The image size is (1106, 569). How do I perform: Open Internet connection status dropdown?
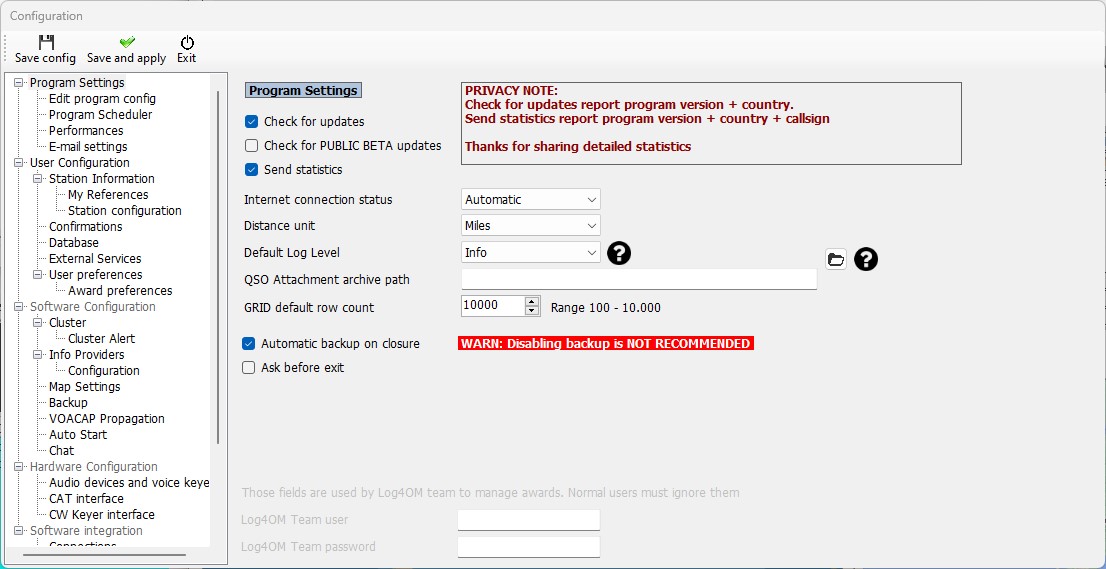click(x=530, y=200)
